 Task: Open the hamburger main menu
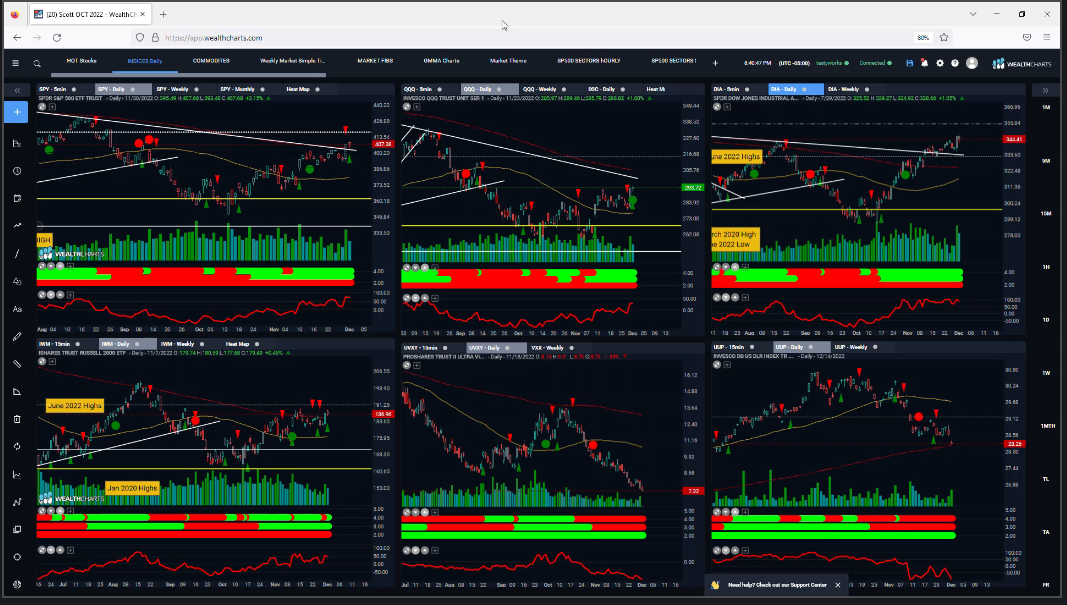[x=16, y=63]
